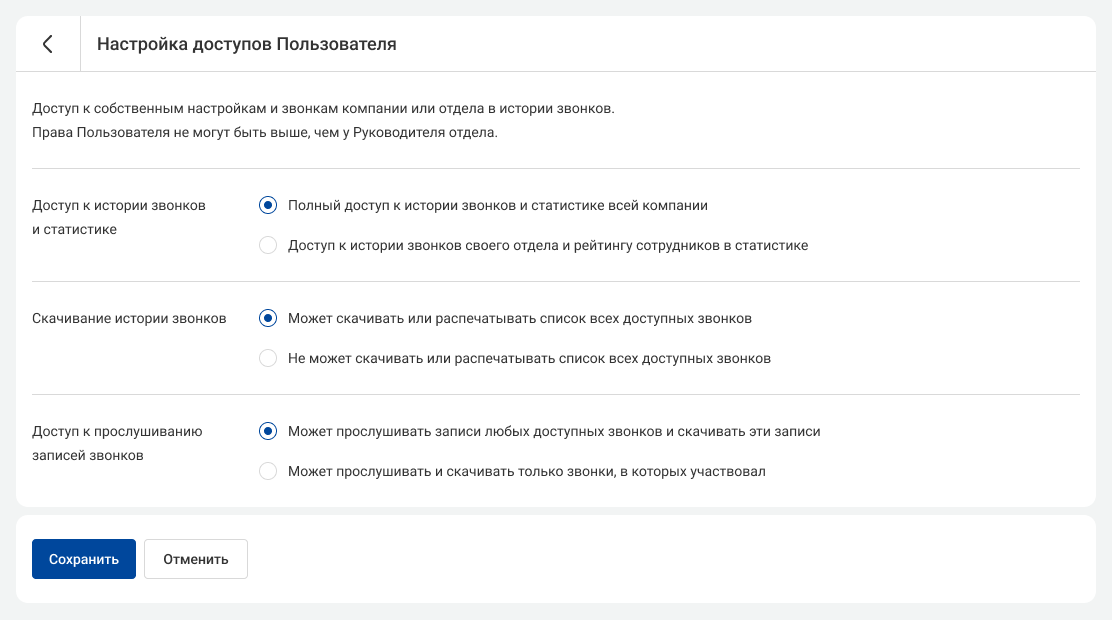Viewport: 1112px width, 620px height.
Task: Click the description line starting 'Права Пользователя не могут'
Action: click(x=264, y=133)
